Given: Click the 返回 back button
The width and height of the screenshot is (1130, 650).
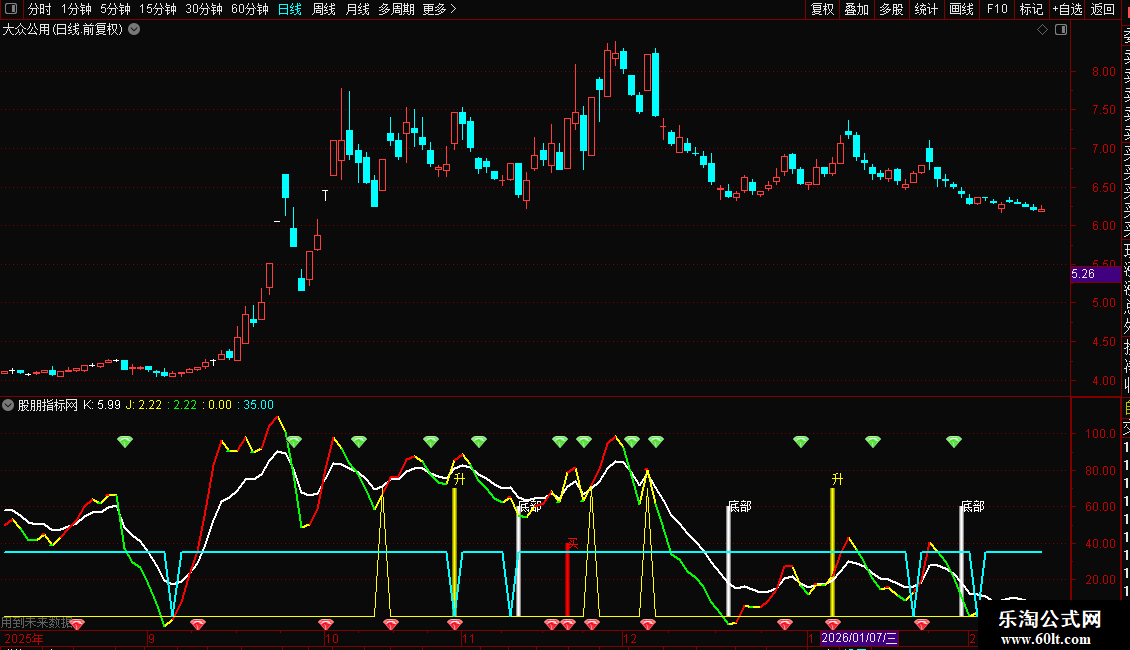Looking at the screenshot, I should pyautogui.click(x=1103, y=9).
